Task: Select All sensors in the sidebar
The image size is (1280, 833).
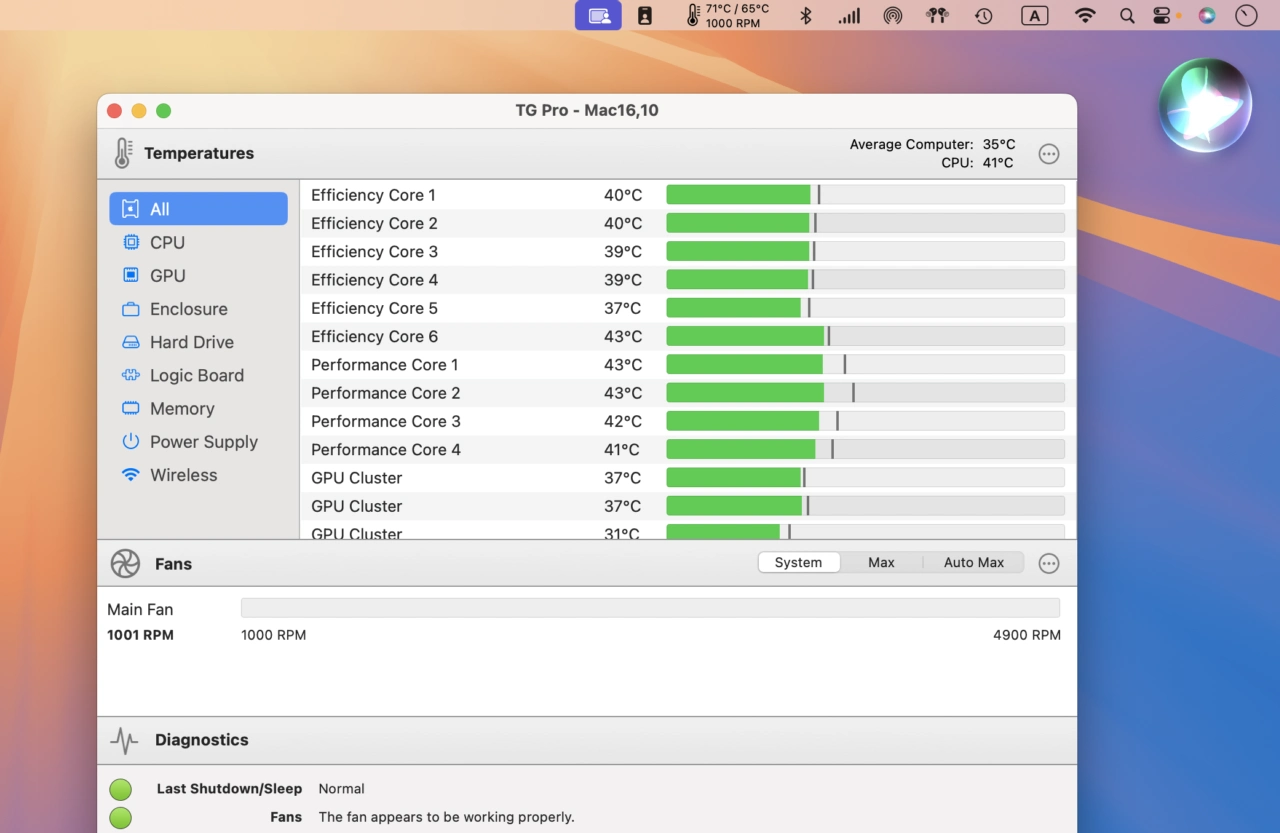Action: tap(198, 209)
